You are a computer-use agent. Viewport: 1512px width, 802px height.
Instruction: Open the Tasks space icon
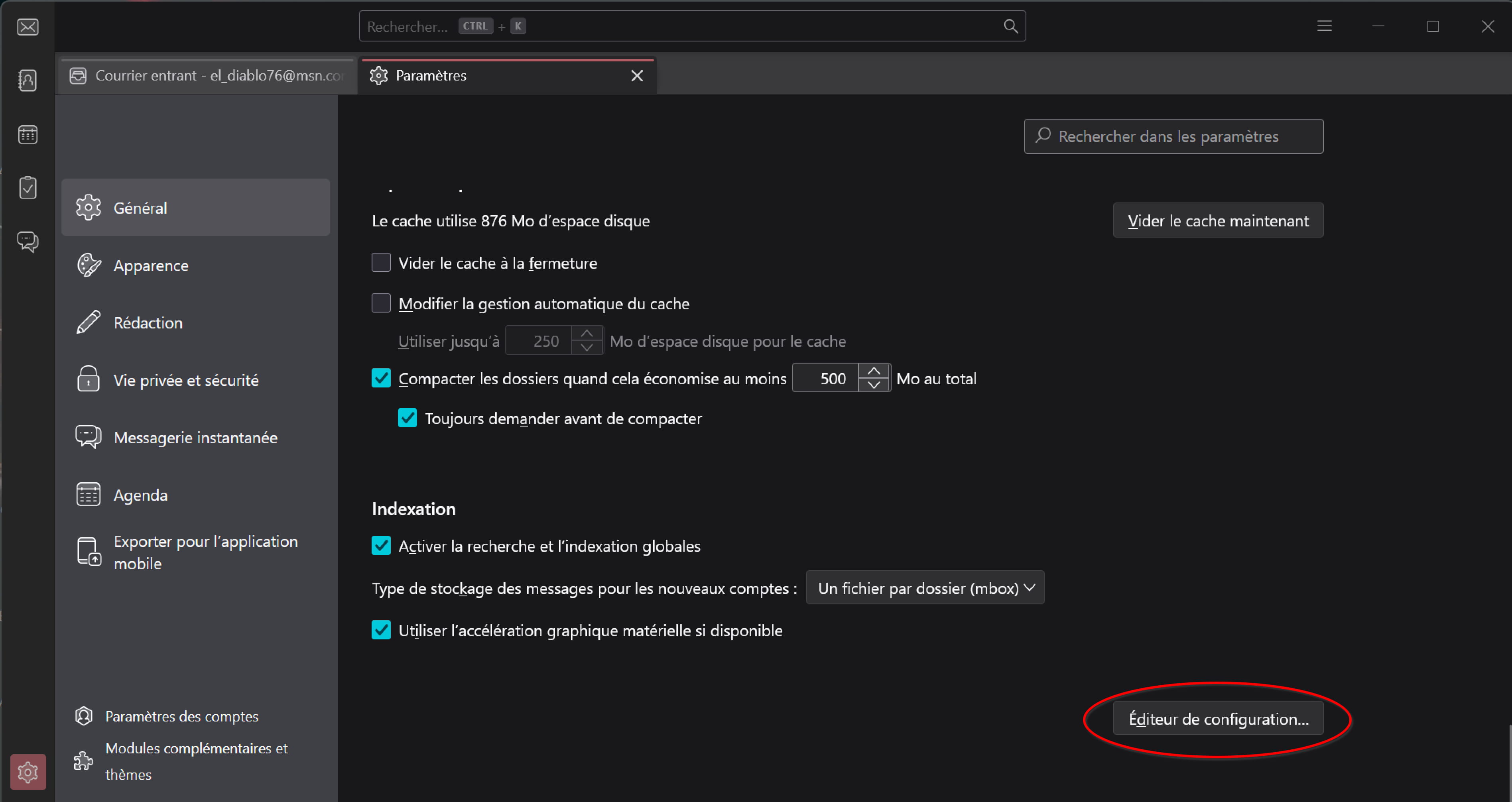click(28, 188)
